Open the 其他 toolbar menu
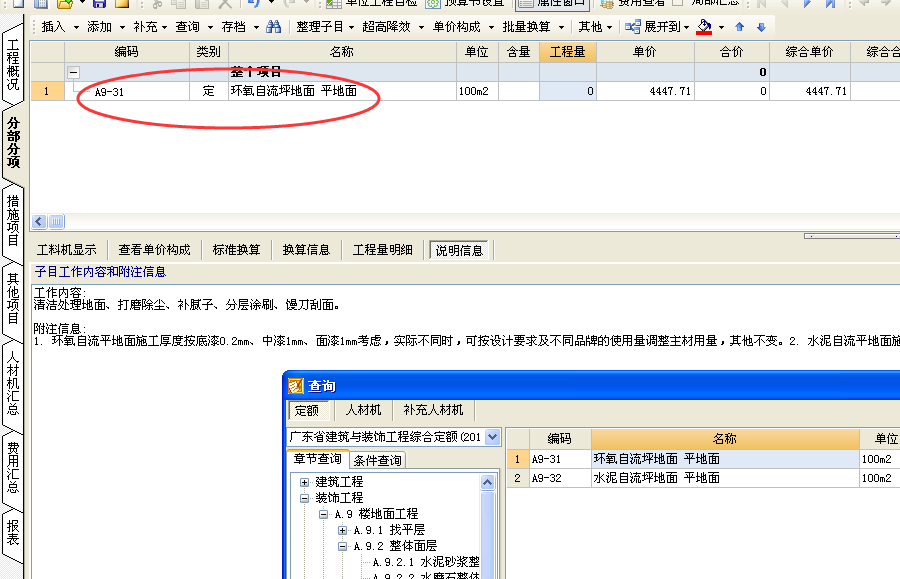900x579 pixels. (595, 27)
